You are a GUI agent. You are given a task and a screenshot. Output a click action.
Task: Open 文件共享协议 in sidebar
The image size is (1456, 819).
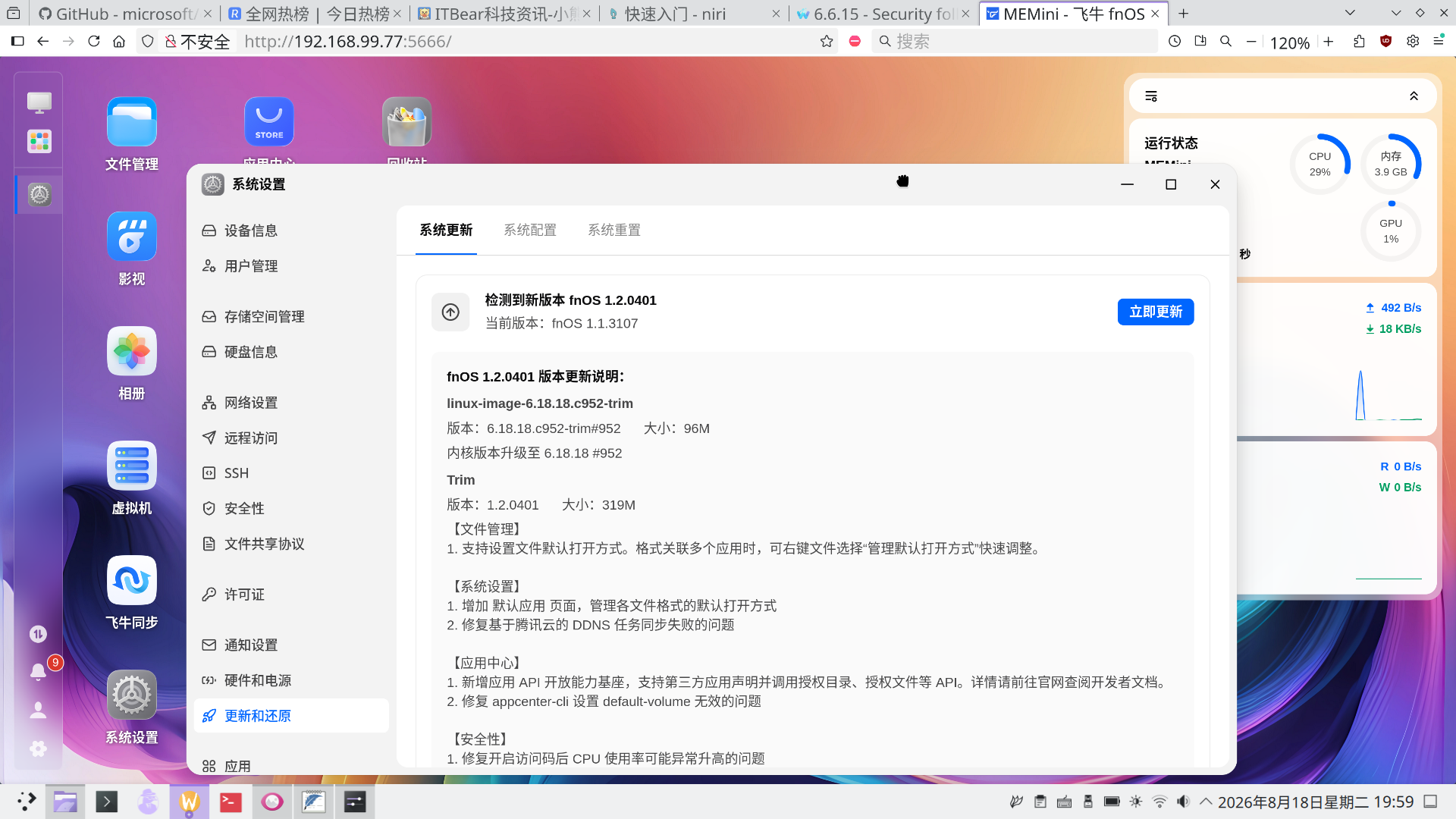pyautogui.click(x=291, y=544)
